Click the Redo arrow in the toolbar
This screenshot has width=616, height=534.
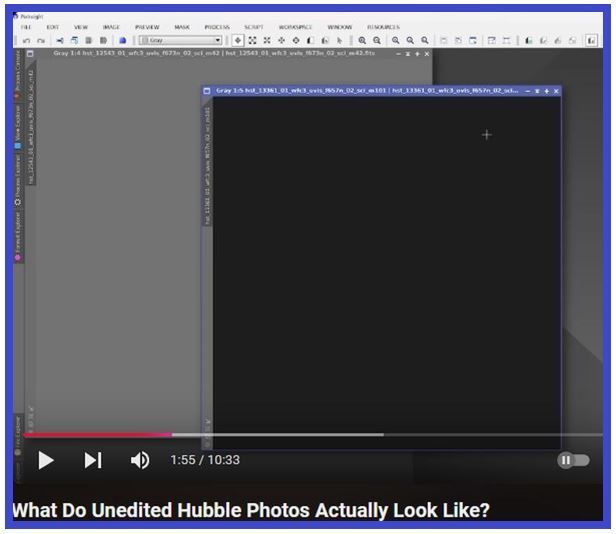41,40
